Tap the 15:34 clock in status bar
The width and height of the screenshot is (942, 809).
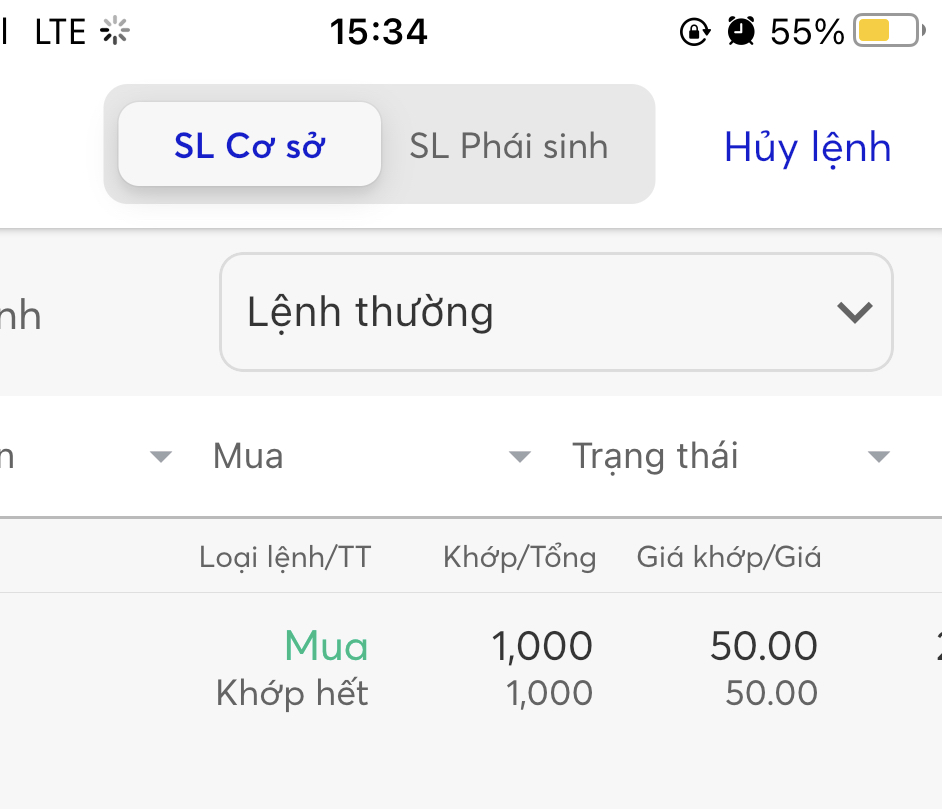click(379, 33)
